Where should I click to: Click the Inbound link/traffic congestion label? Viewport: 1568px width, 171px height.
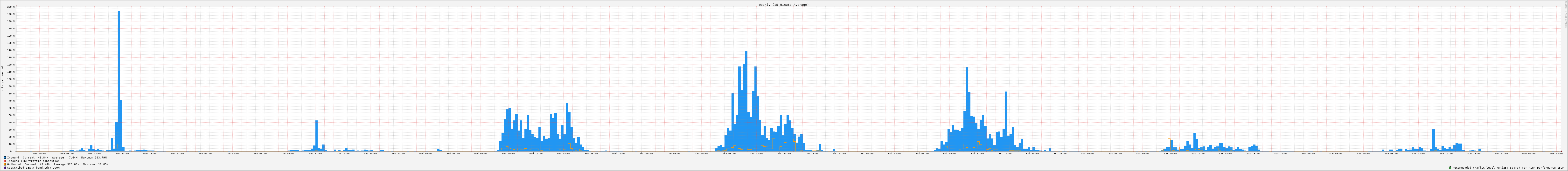pyautogui.click(x=34, y=161)
